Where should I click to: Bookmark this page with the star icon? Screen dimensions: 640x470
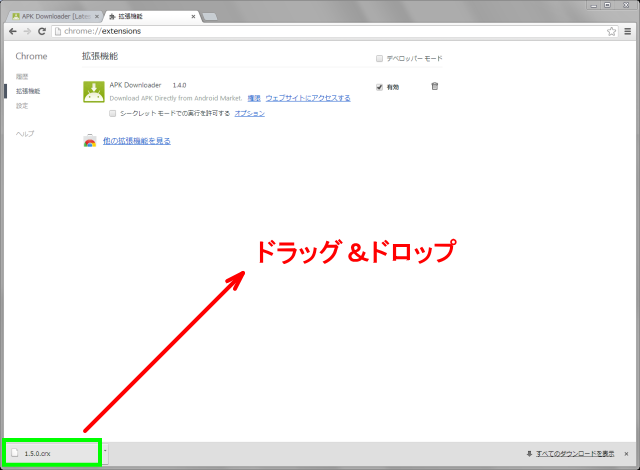click(x=611, y=31)
